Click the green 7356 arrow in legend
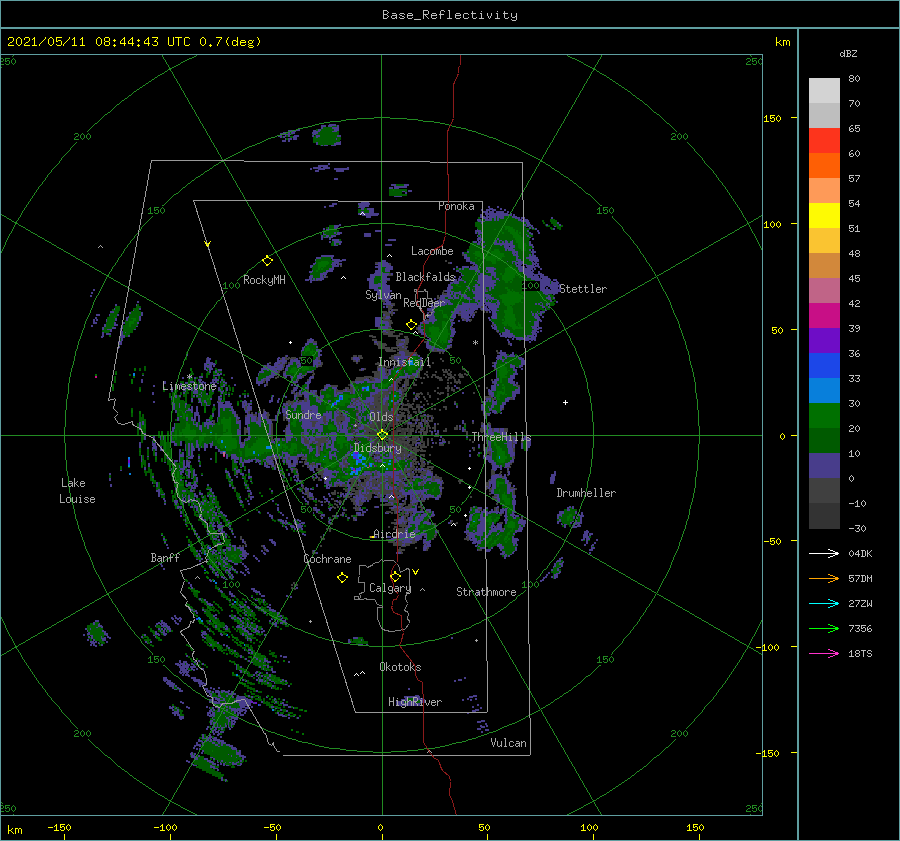Screen dimensions: 900x841 (824, 629)
